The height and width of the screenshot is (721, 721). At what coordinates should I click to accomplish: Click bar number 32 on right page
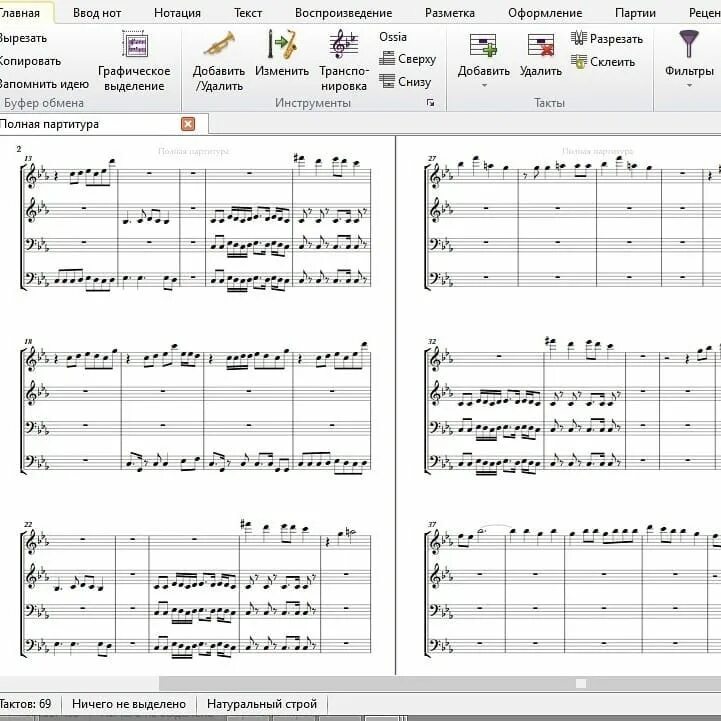432,342
